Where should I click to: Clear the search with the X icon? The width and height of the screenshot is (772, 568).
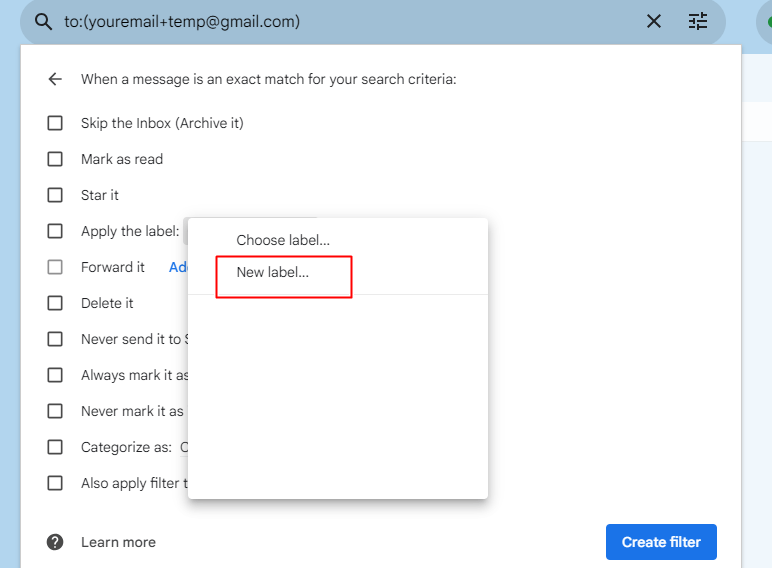click(654, 21)
